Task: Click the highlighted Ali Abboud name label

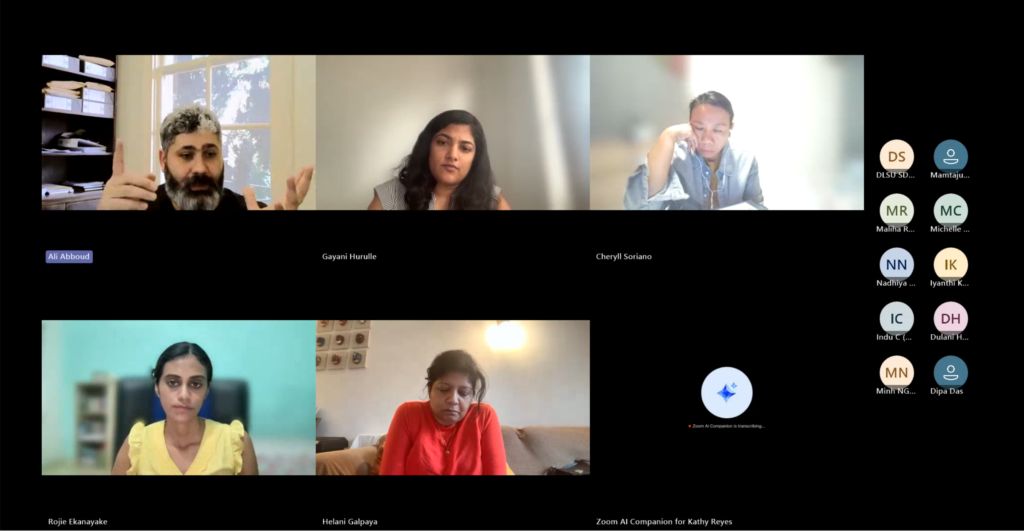Action: point(69,257)
